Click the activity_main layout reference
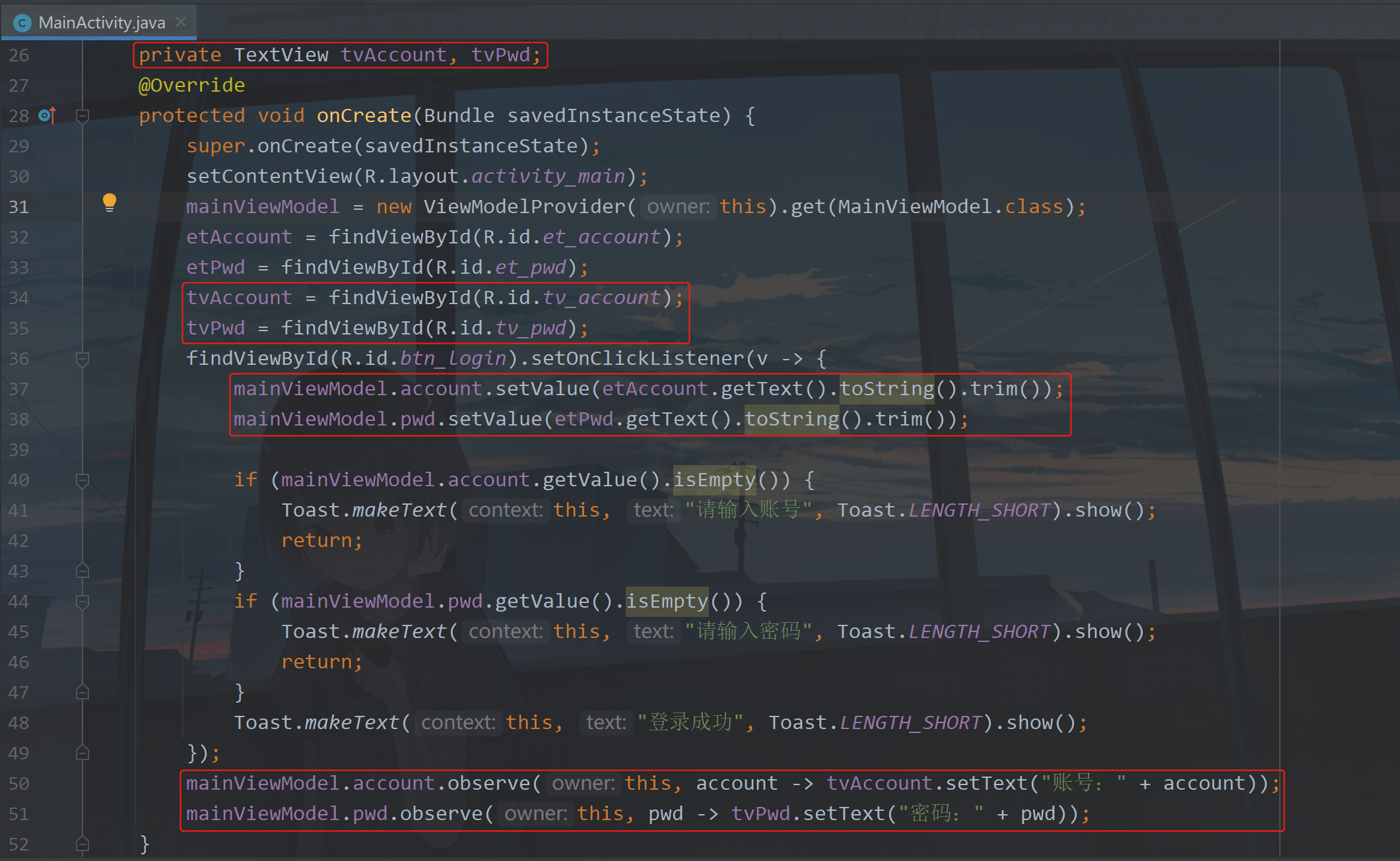1400x861 pixels. pyautogui.click(x=548, y=177)
